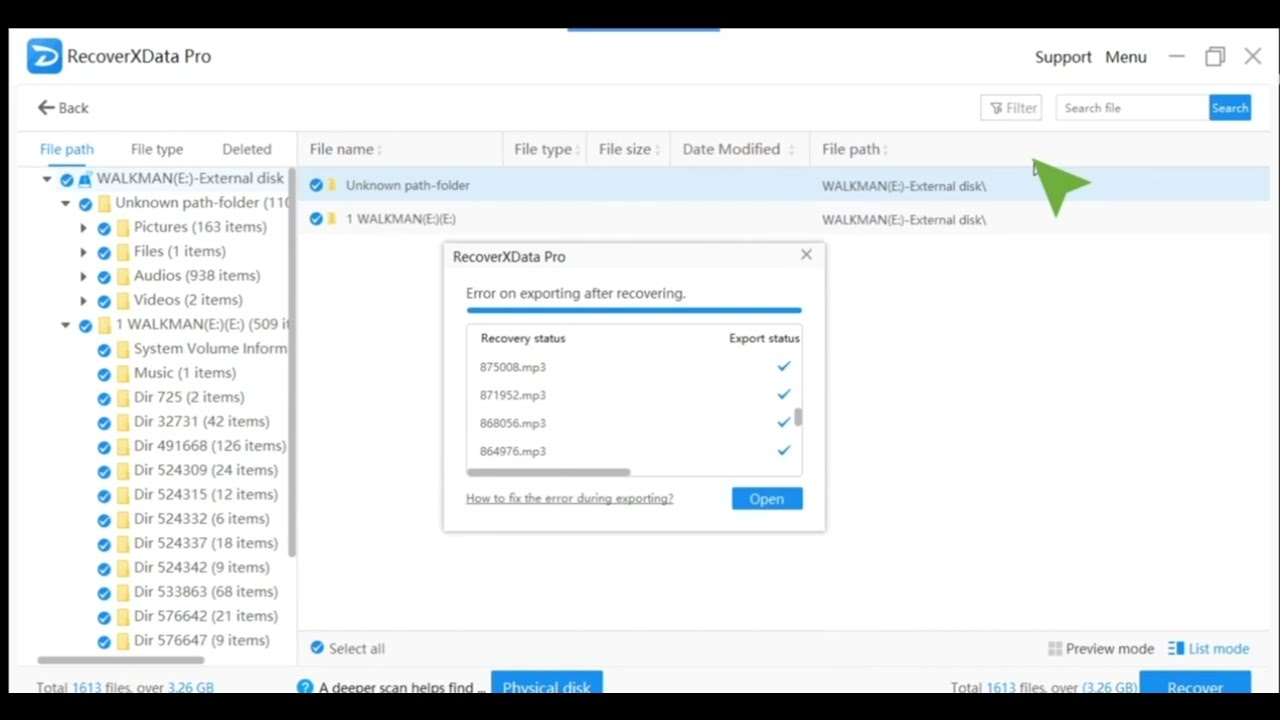Uncheck the Dir 725 (2 items) checkbox

click(104, 398)
